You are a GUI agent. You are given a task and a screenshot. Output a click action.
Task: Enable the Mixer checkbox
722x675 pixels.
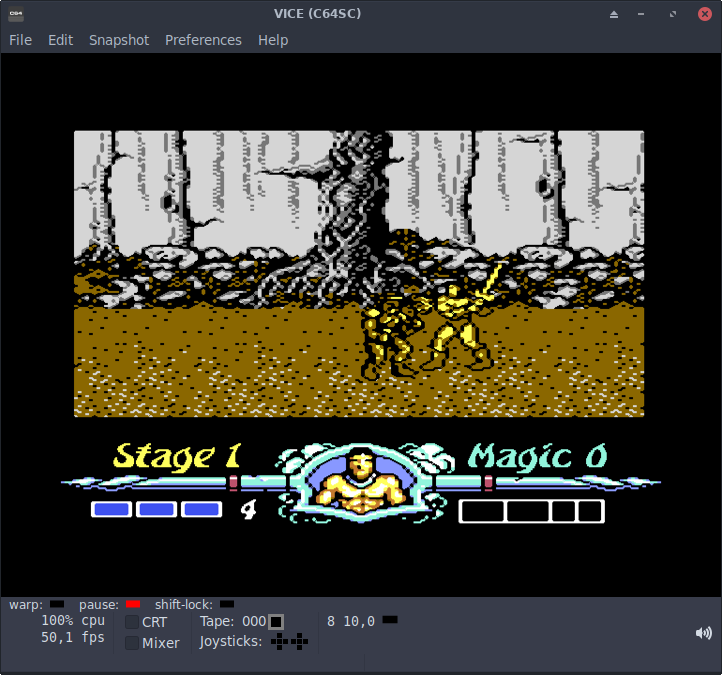point(132,643)
